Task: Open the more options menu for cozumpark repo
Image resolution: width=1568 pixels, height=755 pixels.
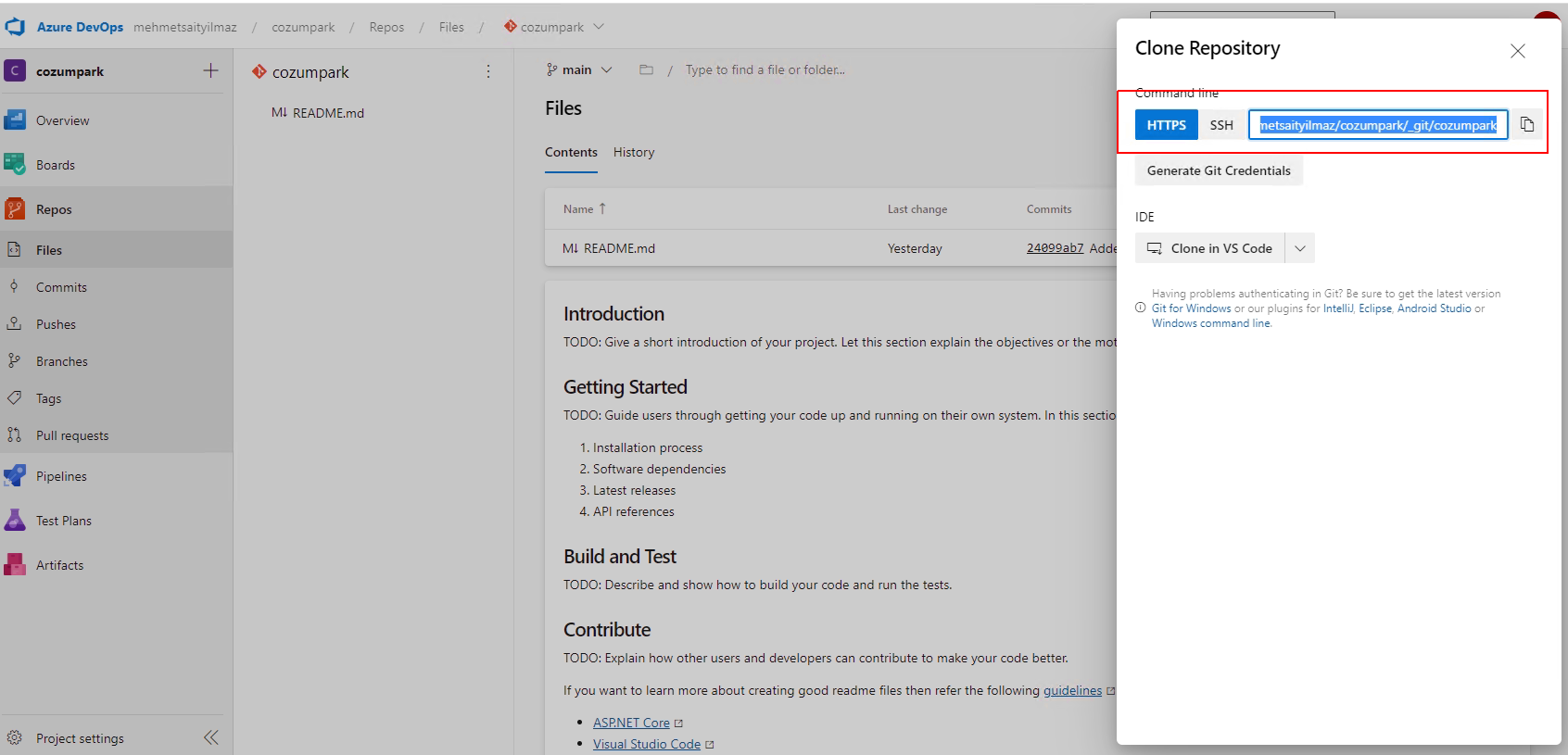Action: click(x=488, y=71)
